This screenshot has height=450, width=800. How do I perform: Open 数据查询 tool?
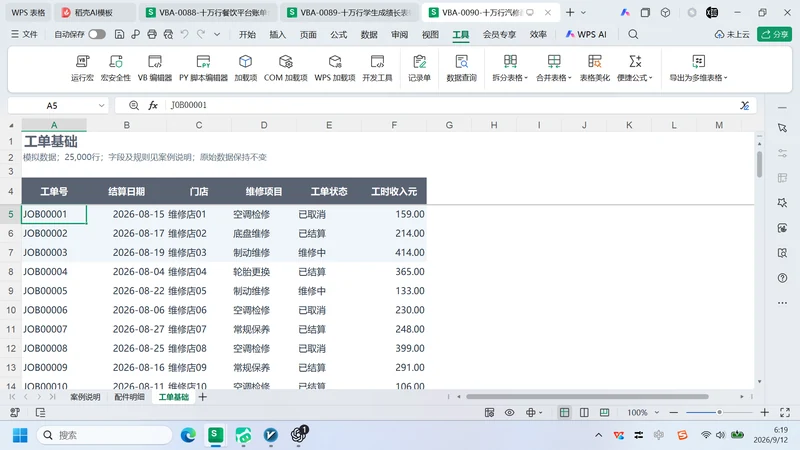[461, 68]
